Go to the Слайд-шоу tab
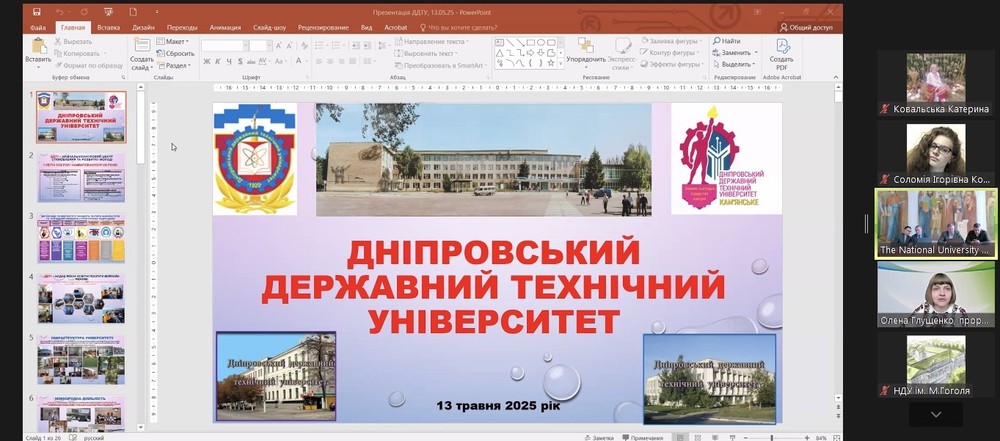This screenshot has width=1000, height=441. (269, 27)
